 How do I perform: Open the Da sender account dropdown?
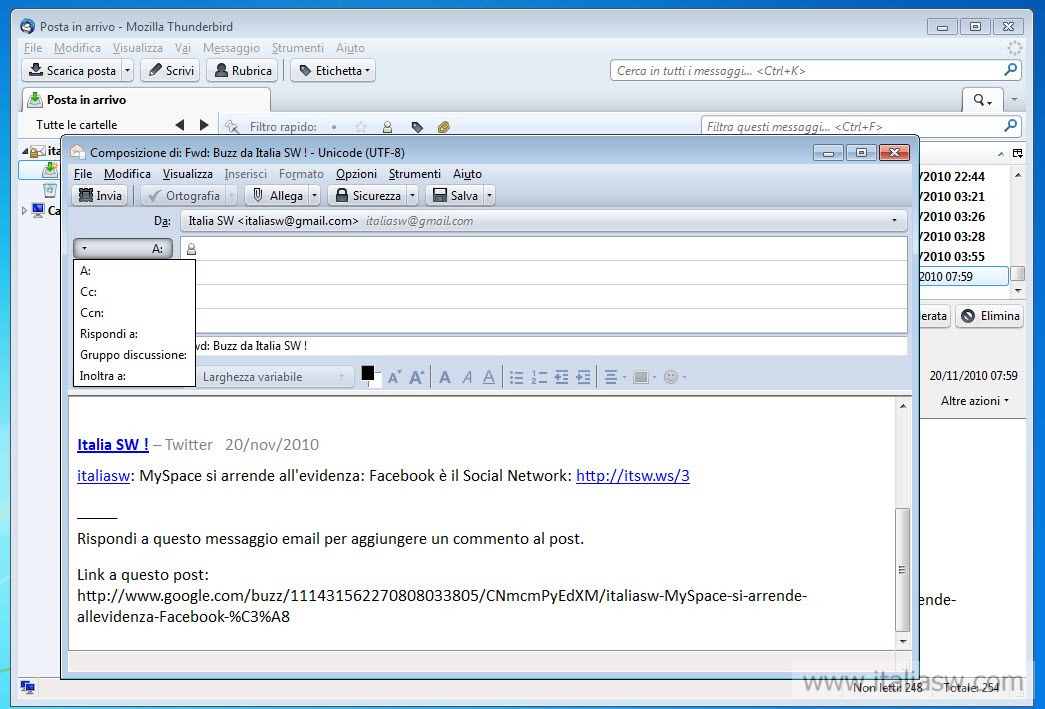543,221
